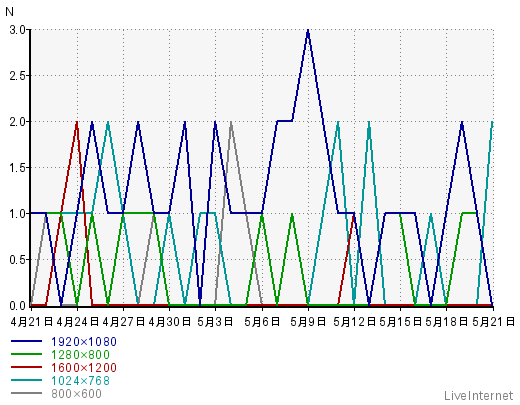The height and width of the screenshot is (405, 520).
Task: Click the red peak at 4月24日
Action: [x=77, y=122]
